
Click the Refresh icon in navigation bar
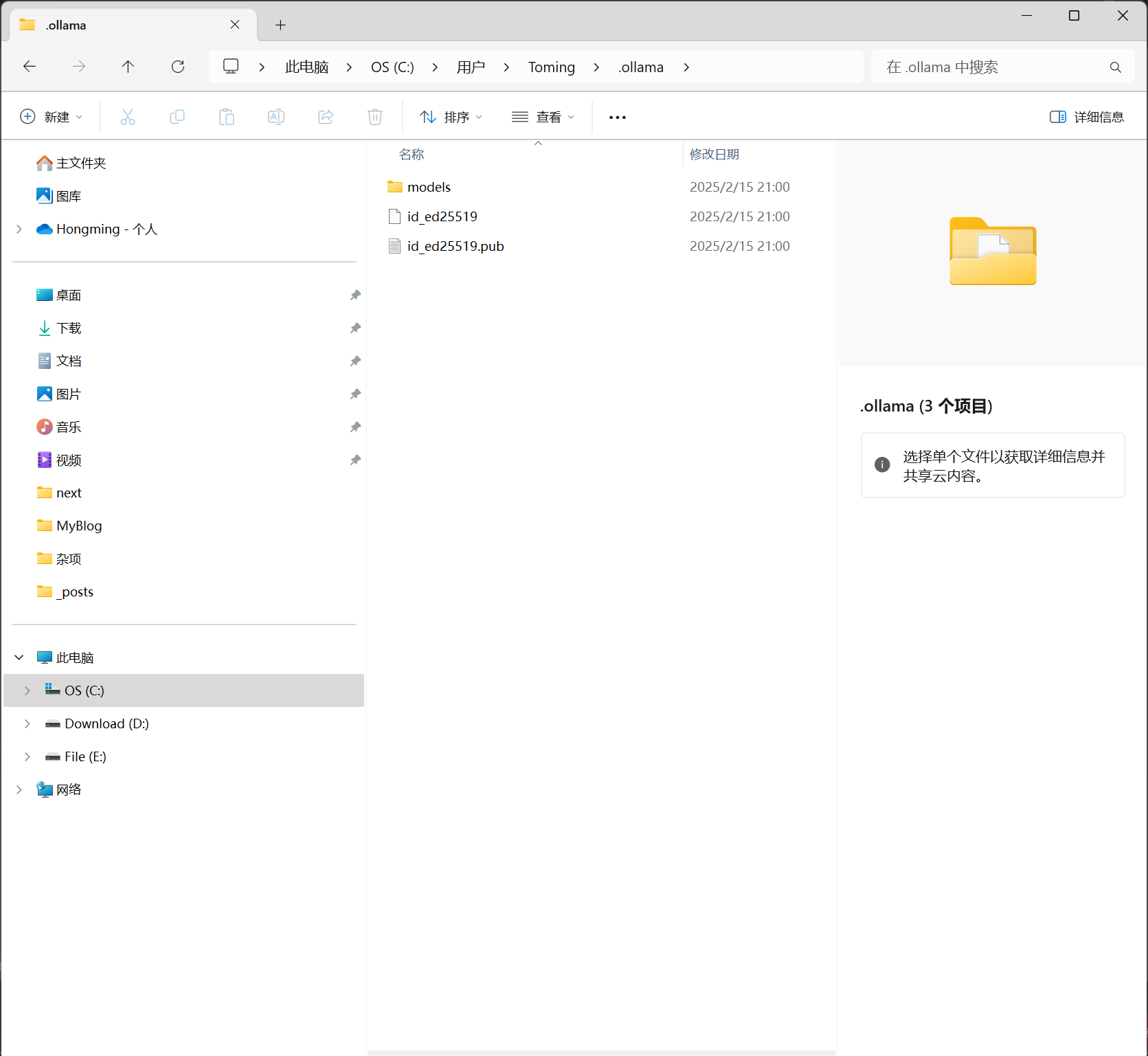[178, 67]
